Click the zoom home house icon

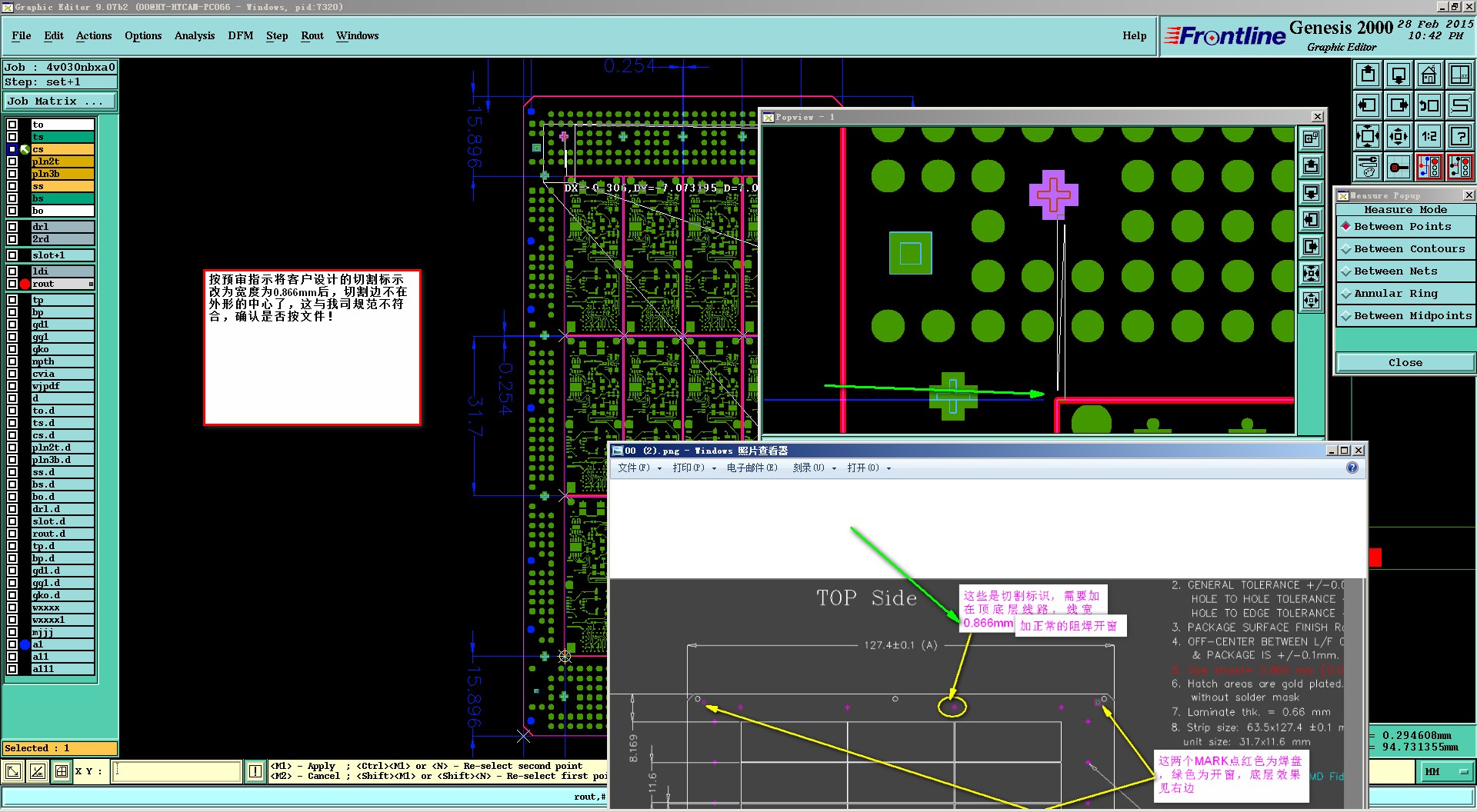(x=1429, y=75)
